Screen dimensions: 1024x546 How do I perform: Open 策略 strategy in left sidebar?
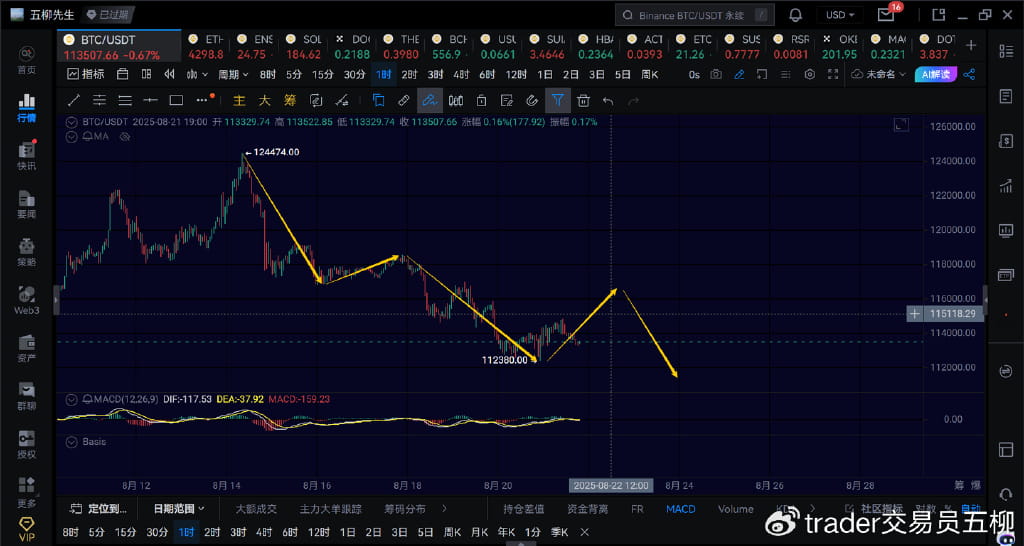click(x=27, y=252)
